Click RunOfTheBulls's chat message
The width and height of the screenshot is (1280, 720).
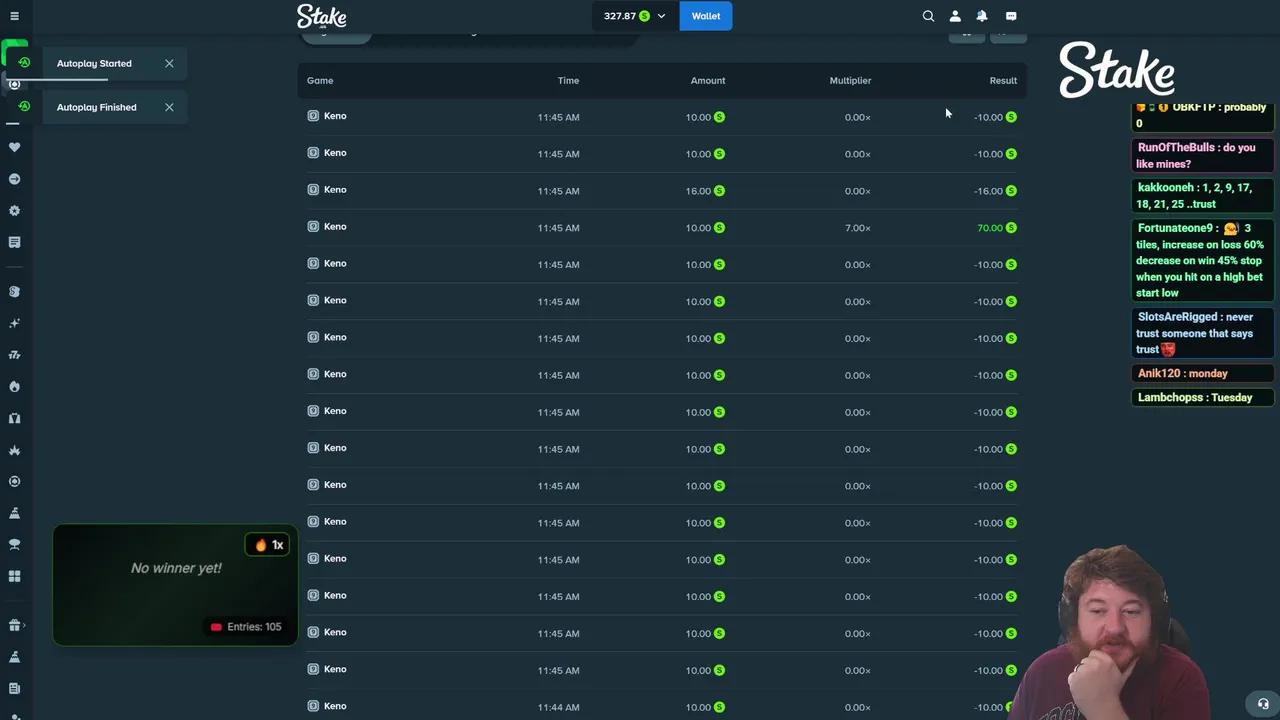(x=1203, y=156)
